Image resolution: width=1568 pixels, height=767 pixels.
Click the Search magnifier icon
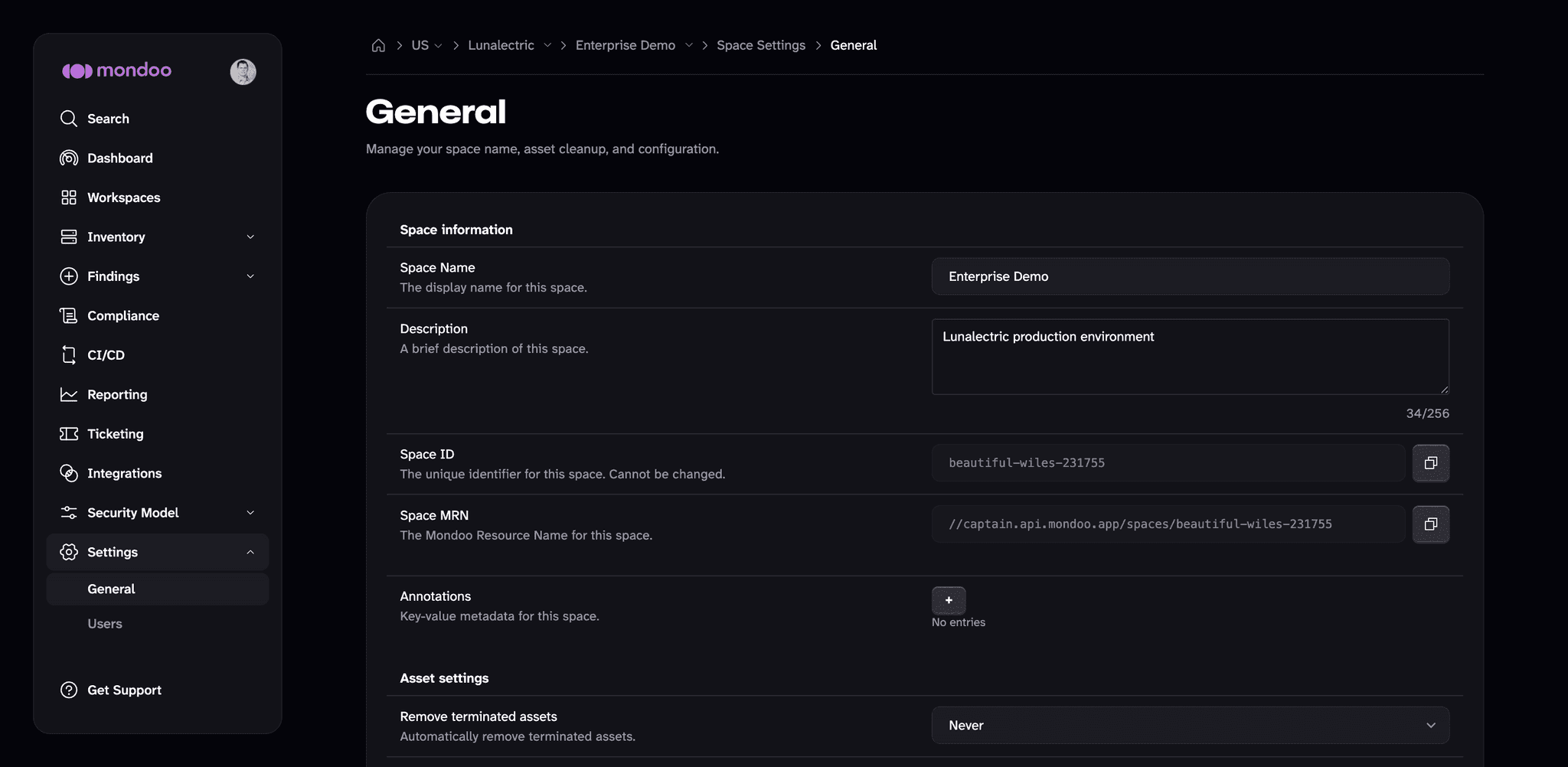pos(69,119)
